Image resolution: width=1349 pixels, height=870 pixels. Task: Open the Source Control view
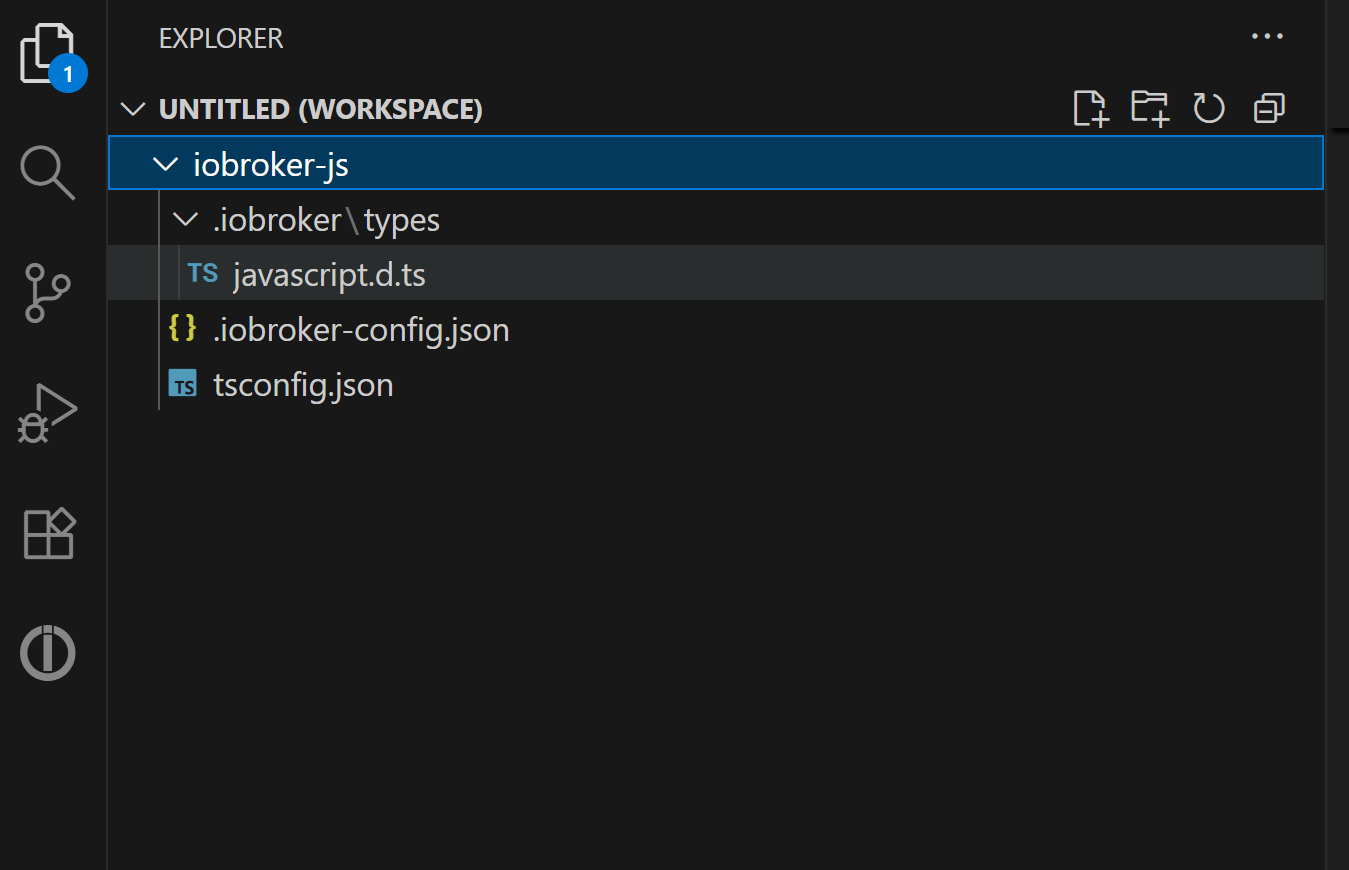click(47, 292)
